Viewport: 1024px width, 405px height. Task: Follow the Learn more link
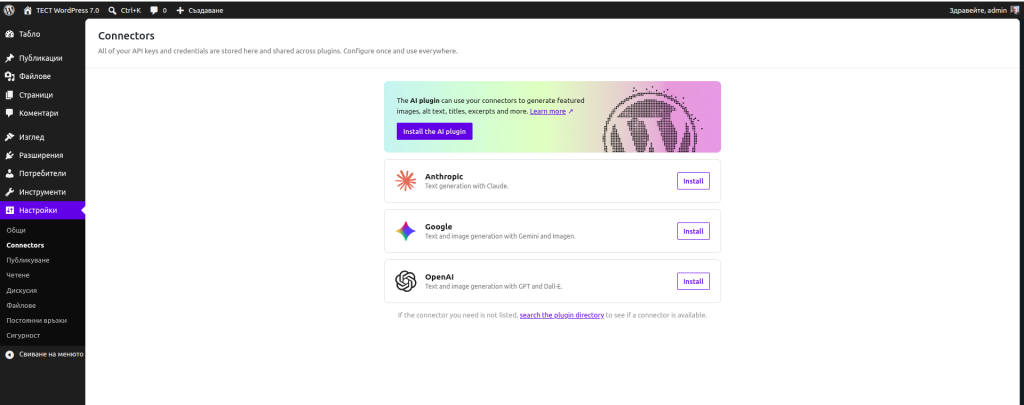point(550,112)
